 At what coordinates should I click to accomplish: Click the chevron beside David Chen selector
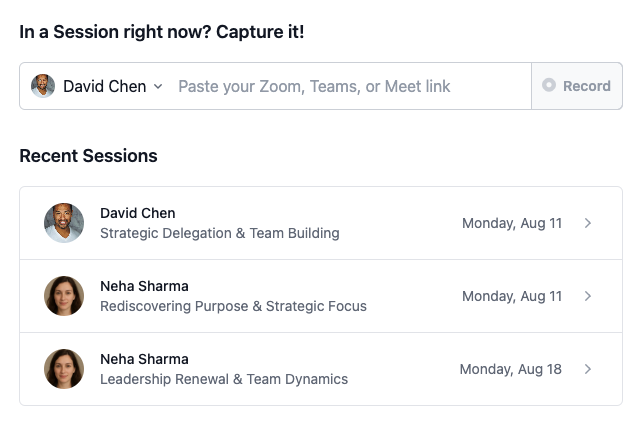(x=158, y=86)
